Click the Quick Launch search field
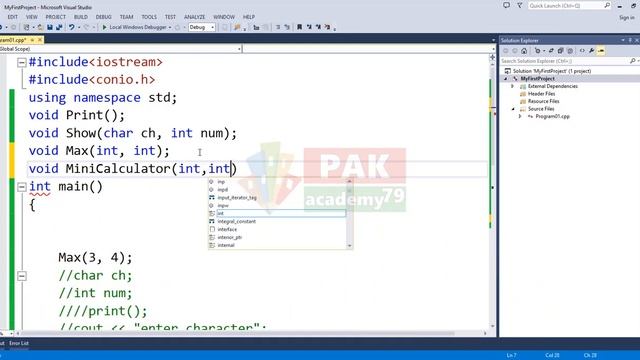This screenshot has width=640, height=360. coord(570,6)
